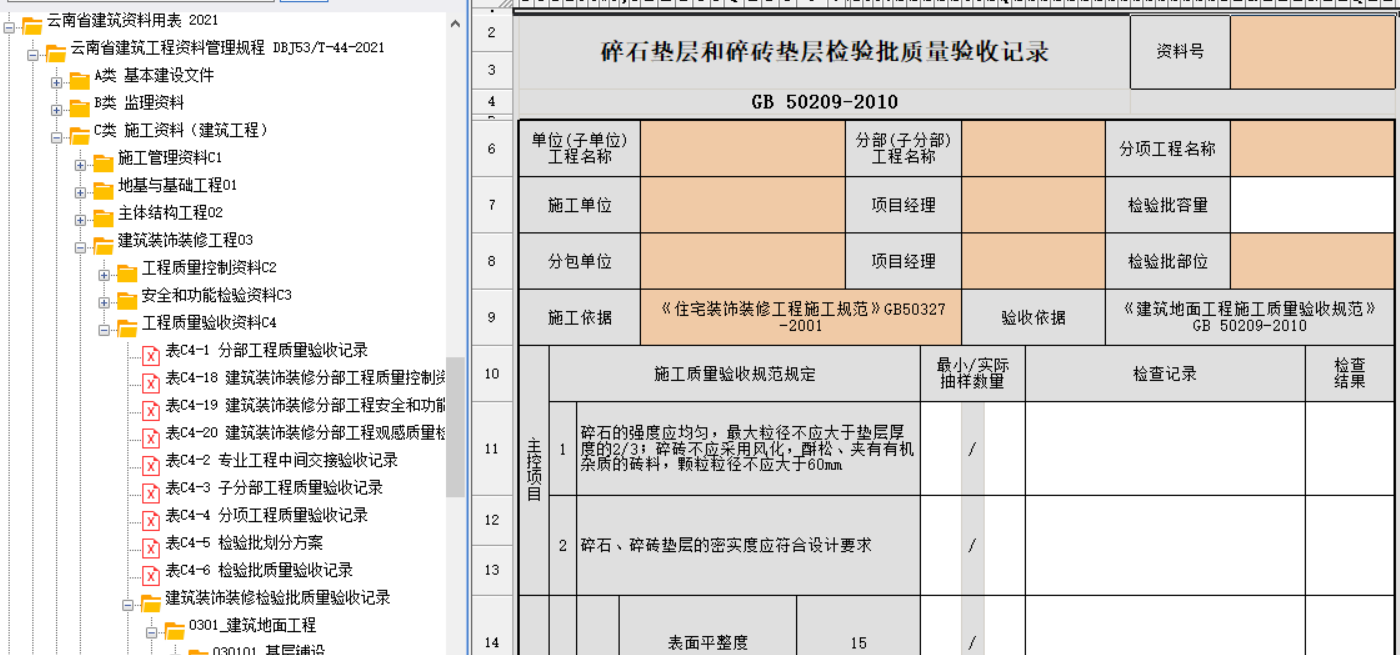Open 表C4-2 专业工程中间交接验收记录
This screenshot has height=655, width=1400.
(282, 460)
